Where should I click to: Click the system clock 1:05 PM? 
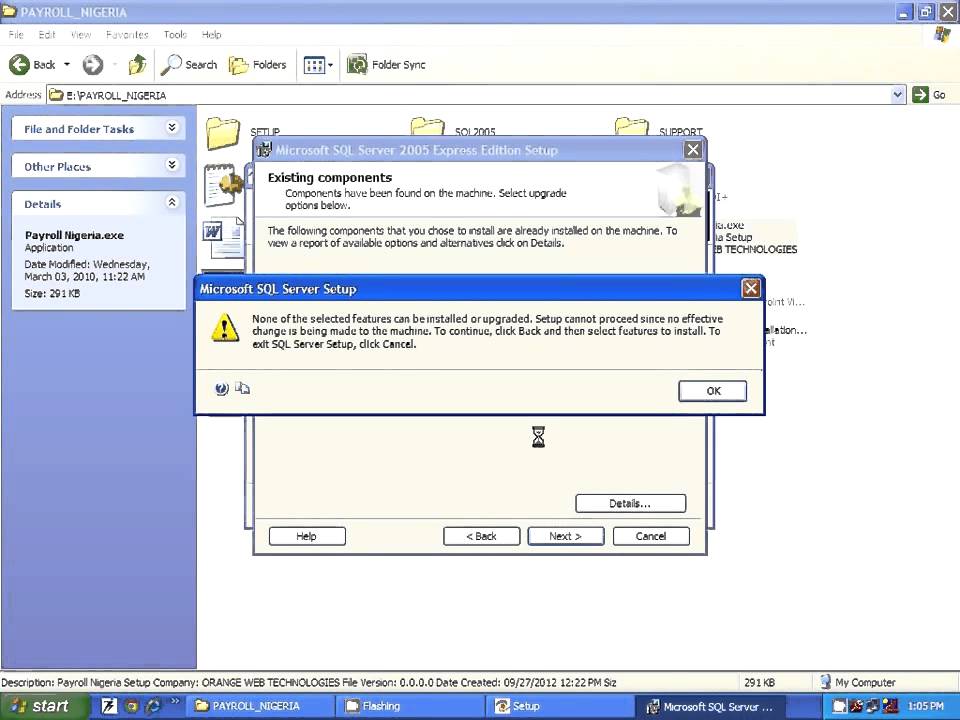coord(926,707)
